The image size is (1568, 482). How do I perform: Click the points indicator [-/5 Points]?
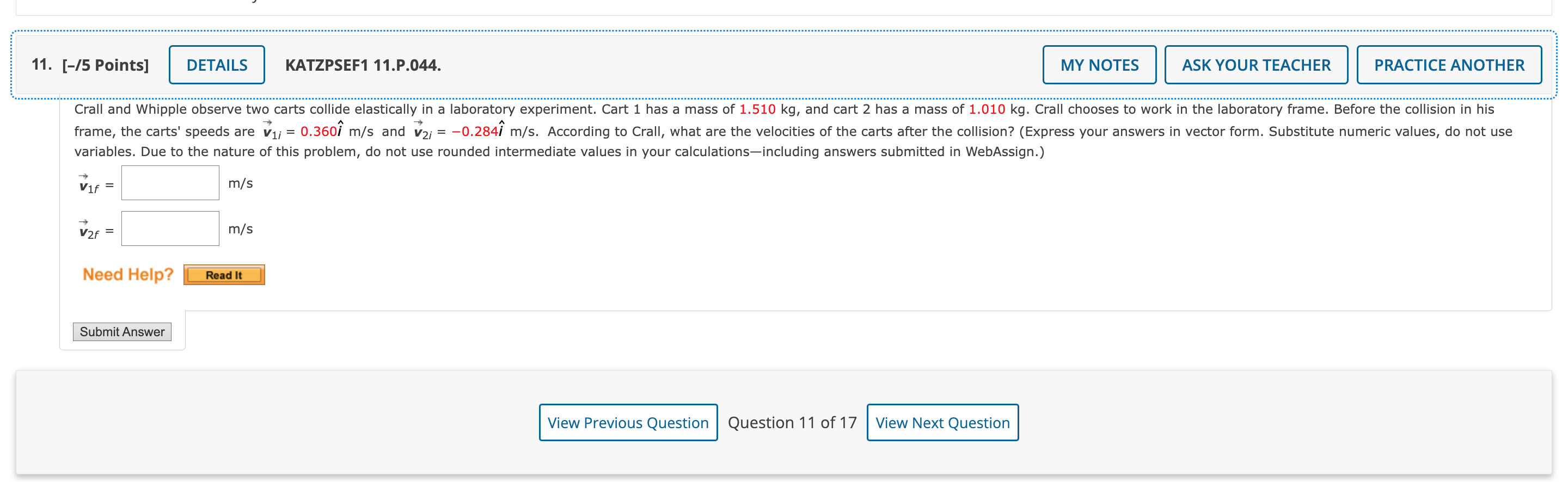[x=103, y=65]
